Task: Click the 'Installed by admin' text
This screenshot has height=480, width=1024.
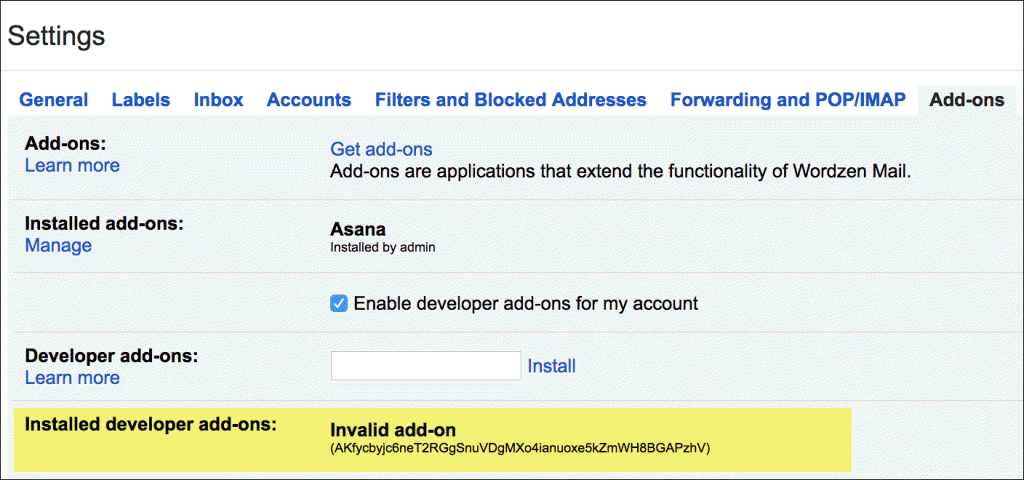Action: 383,247
